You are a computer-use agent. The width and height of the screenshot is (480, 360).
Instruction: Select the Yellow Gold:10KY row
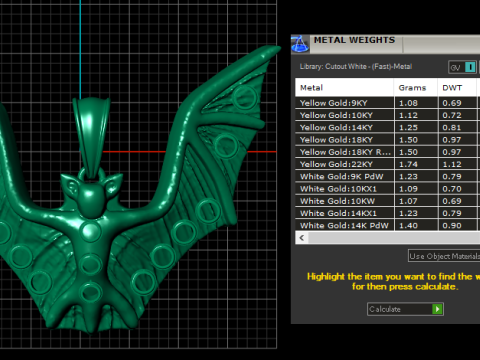pyautogui.click(x=387, y=115)
